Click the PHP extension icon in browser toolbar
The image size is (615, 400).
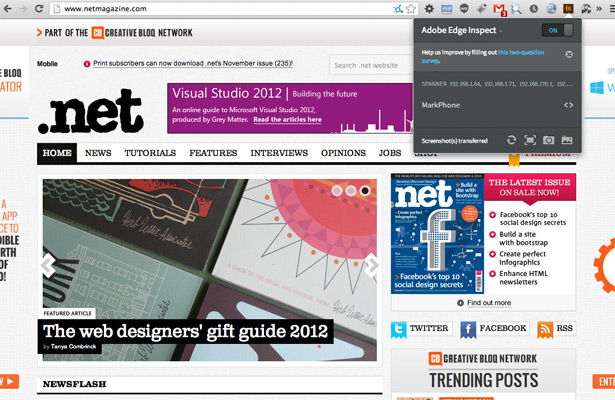(446, 8)
